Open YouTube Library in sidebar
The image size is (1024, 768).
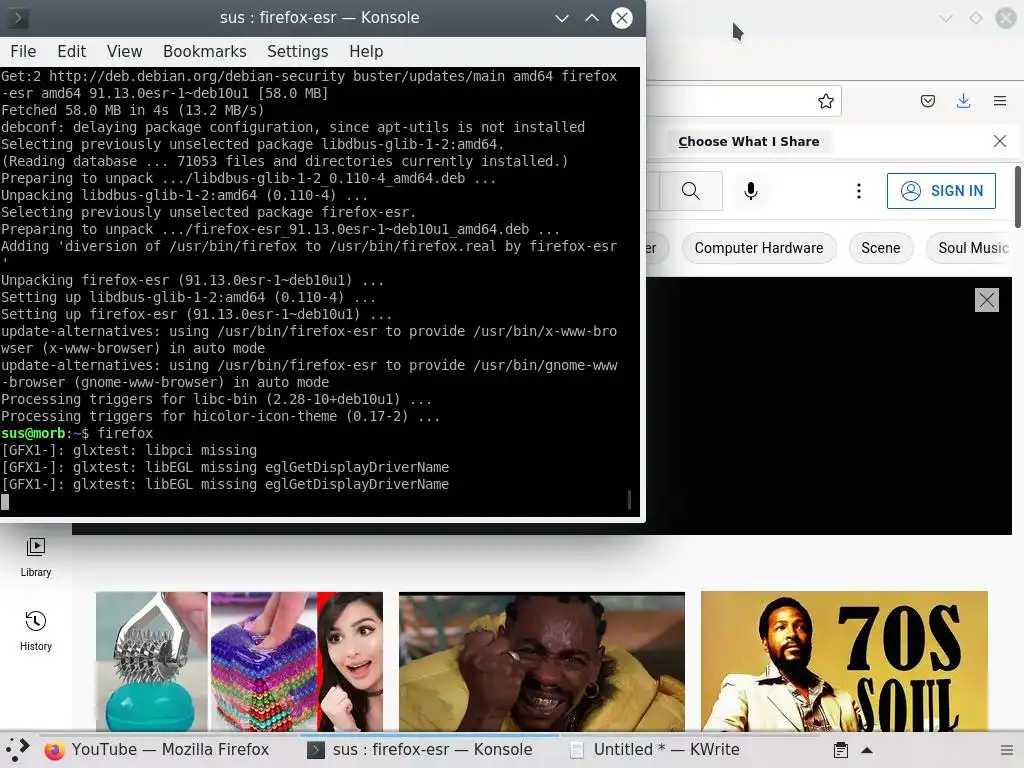36,558
